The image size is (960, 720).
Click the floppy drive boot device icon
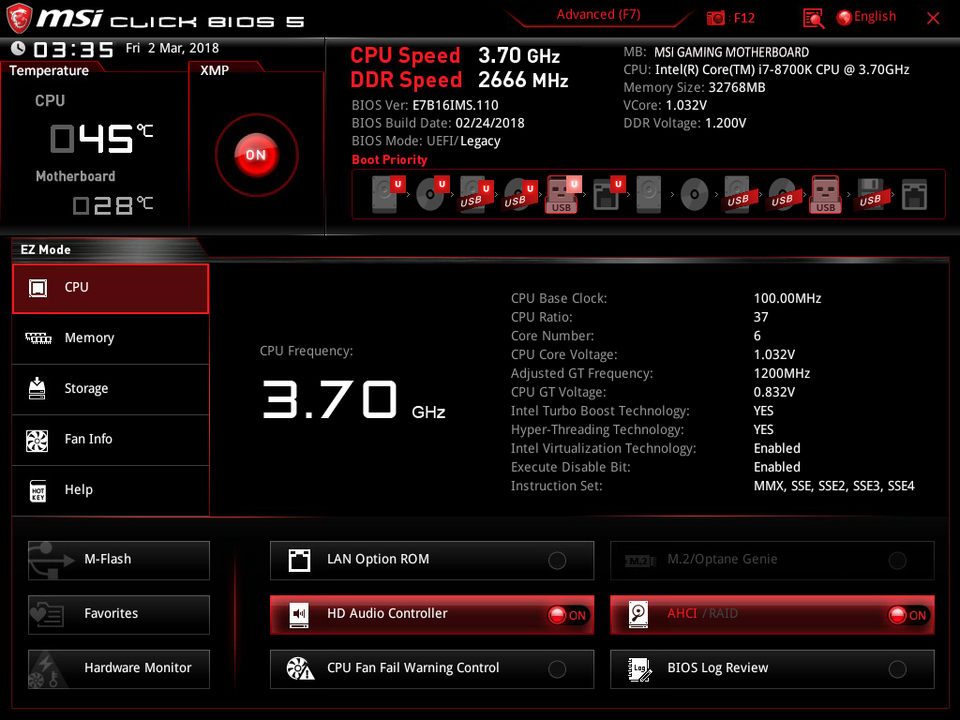(869, 194)
